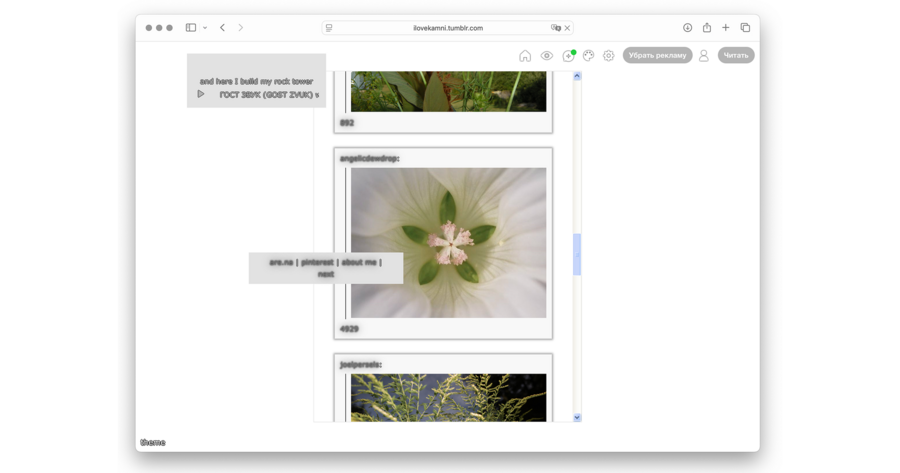
Task: Click the translate icon in address bar
Action: click(x=555, y=28)
